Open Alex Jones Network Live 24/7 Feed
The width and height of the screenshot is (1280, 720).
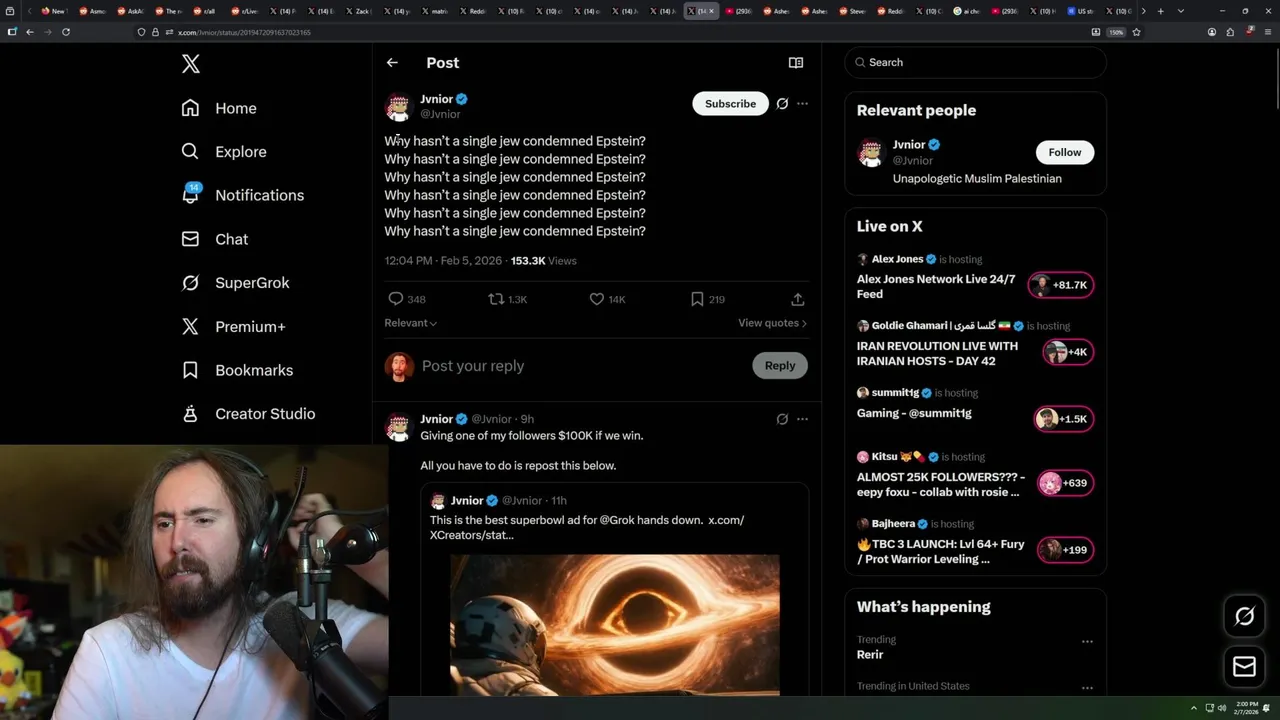936,286
